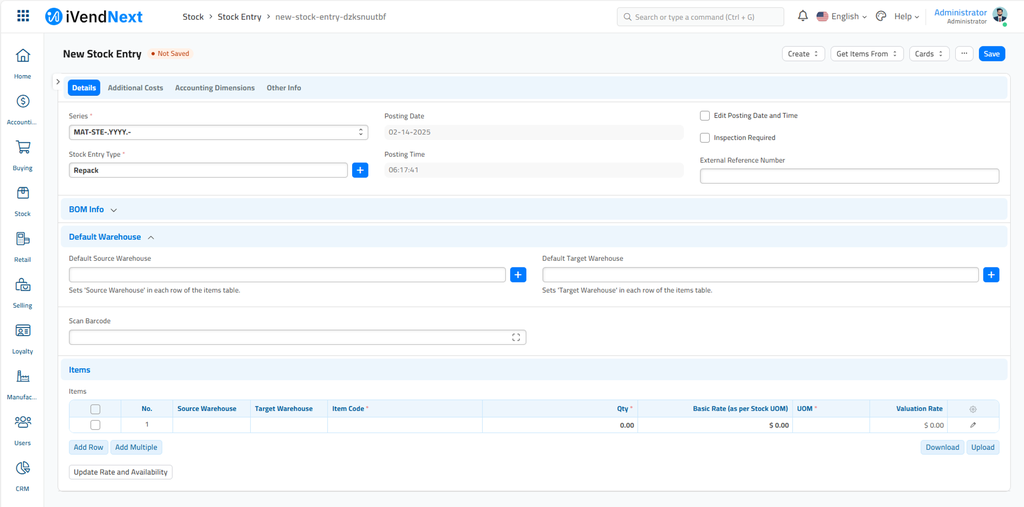Click the notifications bell icon
Image resolution: width=1024 pixels, height=507 pixels.
802,17
